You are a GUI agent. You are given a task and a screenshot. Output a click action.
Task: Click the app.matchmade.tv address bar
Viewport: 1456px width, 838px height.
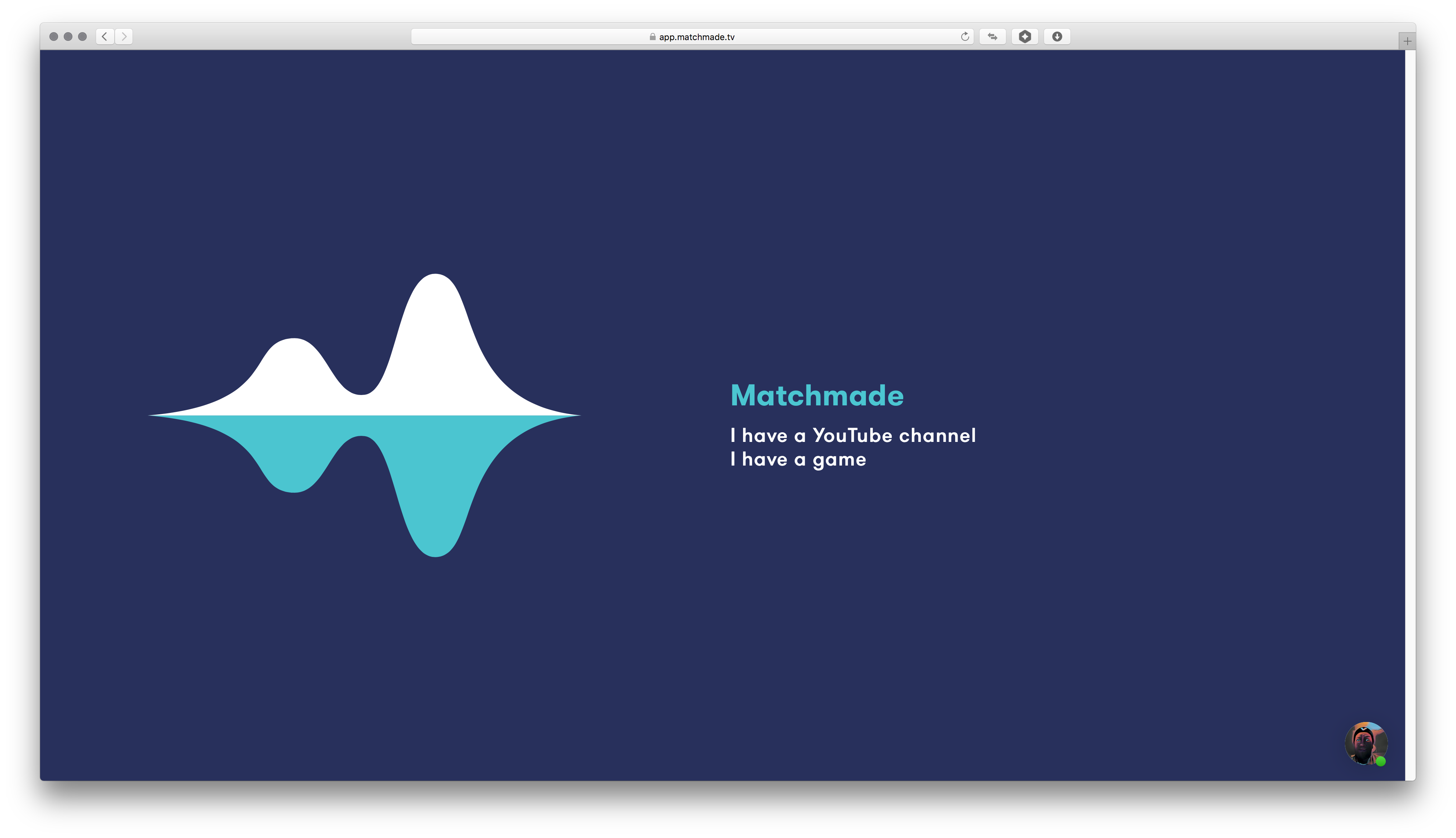692,37
